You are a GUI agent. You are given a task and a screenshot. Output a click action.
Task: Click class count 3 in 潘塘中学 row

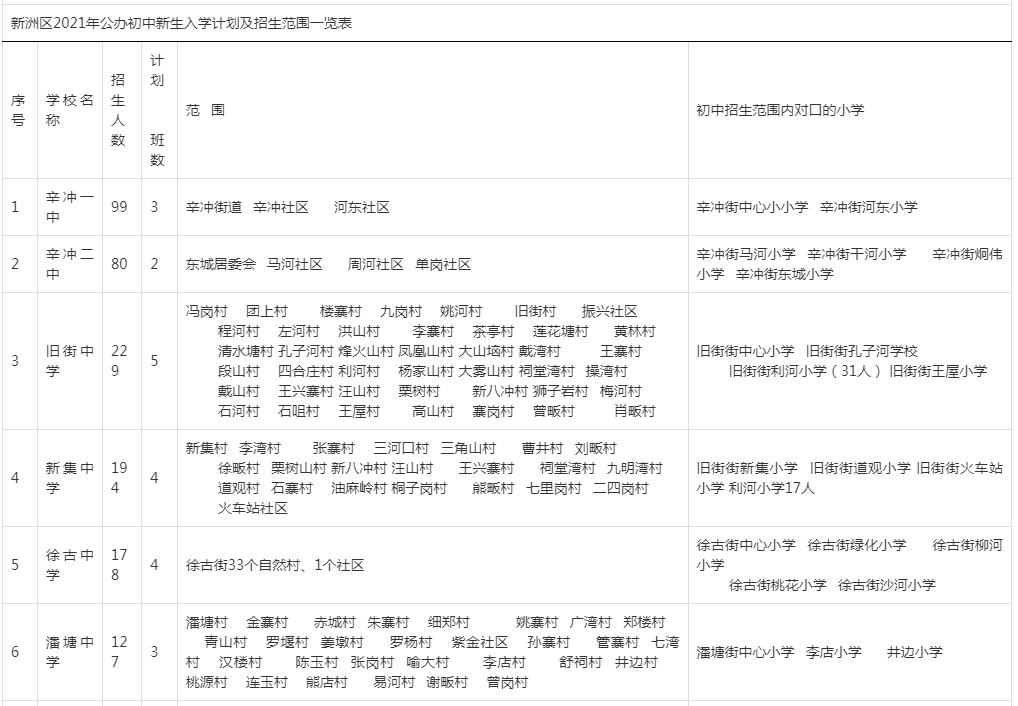point(154,652)
